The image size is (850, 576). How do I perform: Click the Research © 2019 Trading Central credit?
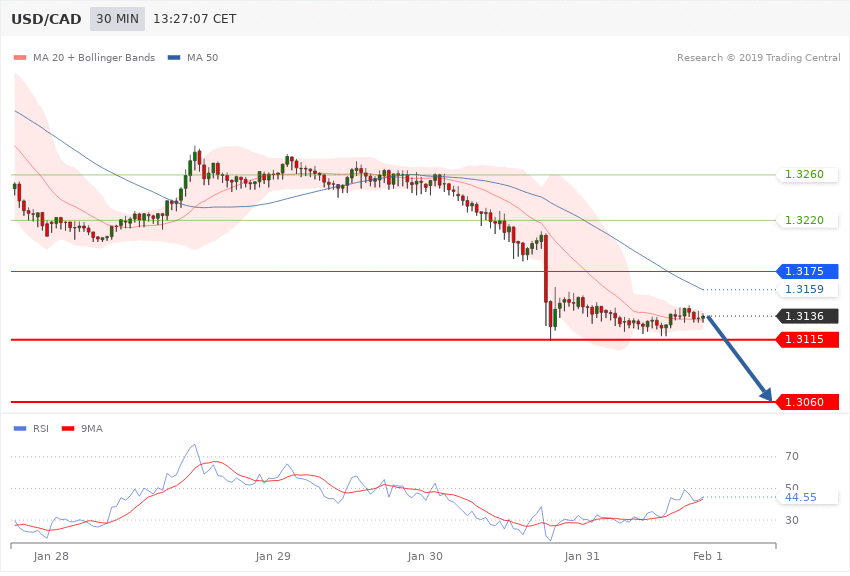tap(758, 57)
